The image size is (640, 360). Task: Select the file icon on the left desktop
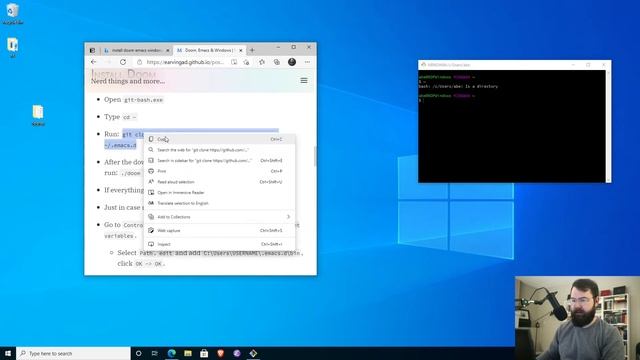[38, 116]
